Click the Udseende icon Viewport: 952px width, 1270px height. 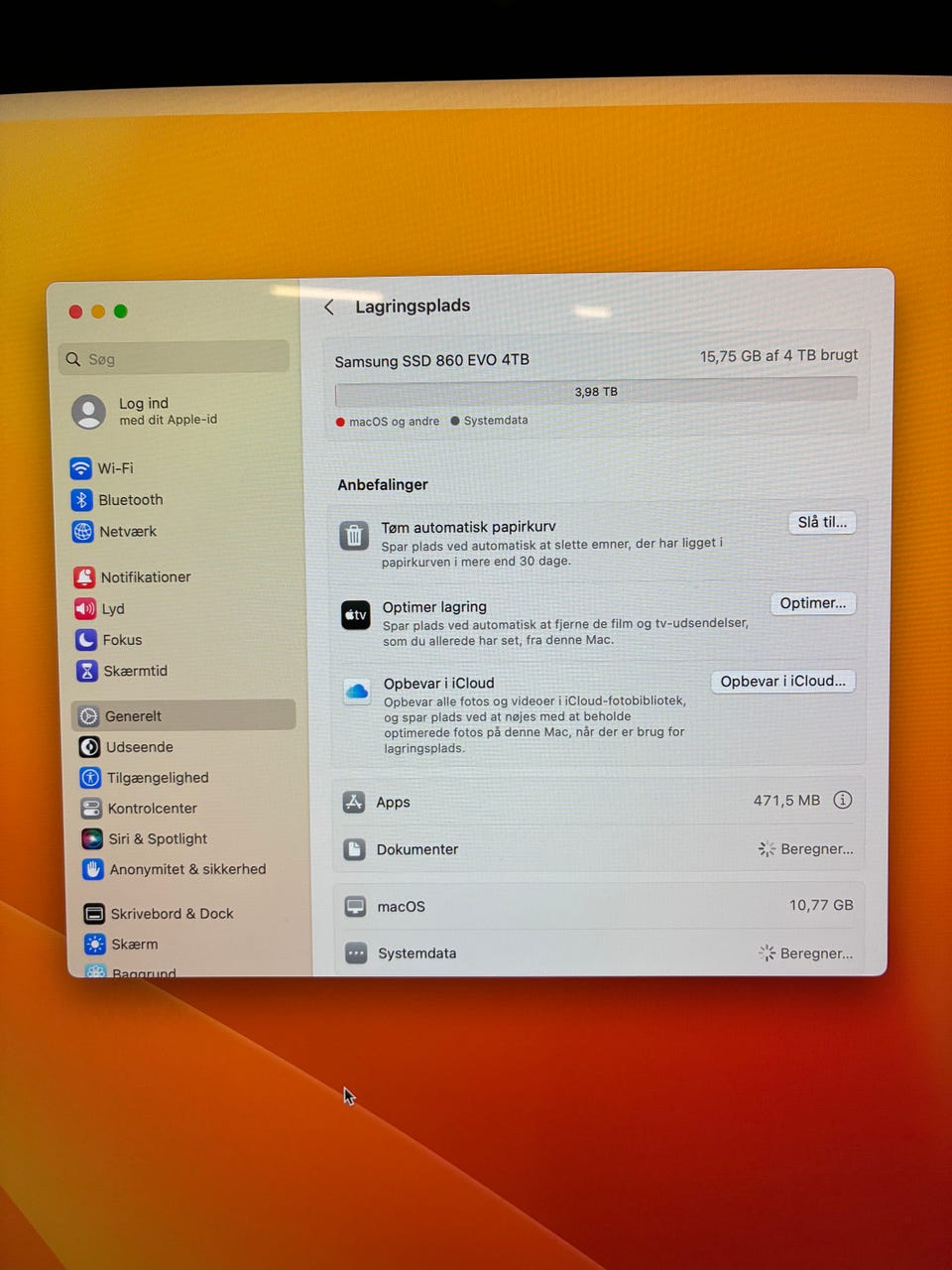tap(89, 747)
